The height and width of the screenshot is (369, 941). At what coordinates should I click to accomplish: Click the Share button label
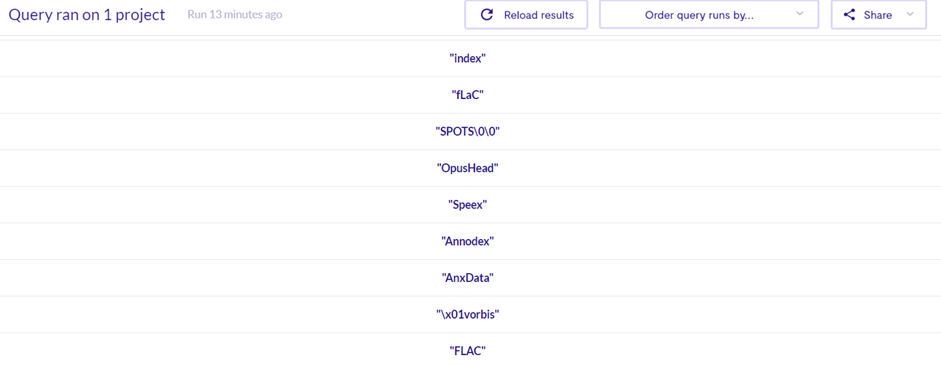pos(877,16)
